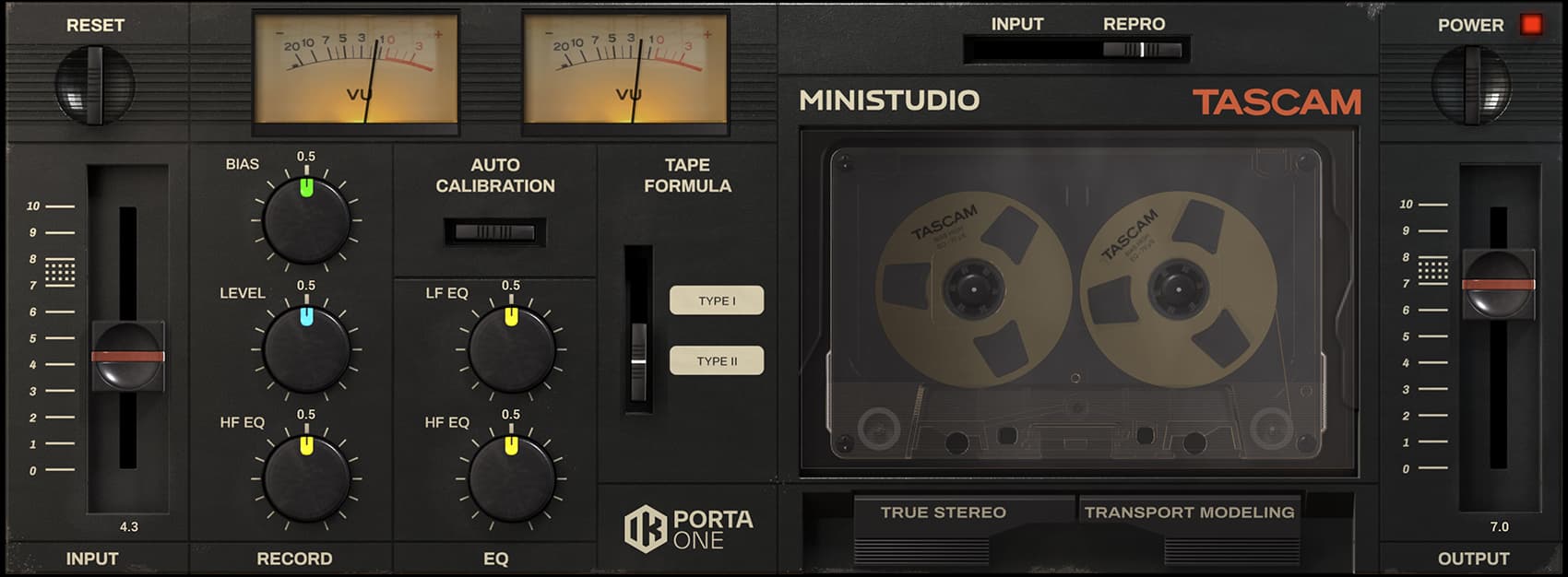Turn the RESET rotary knob

point(95,85)
